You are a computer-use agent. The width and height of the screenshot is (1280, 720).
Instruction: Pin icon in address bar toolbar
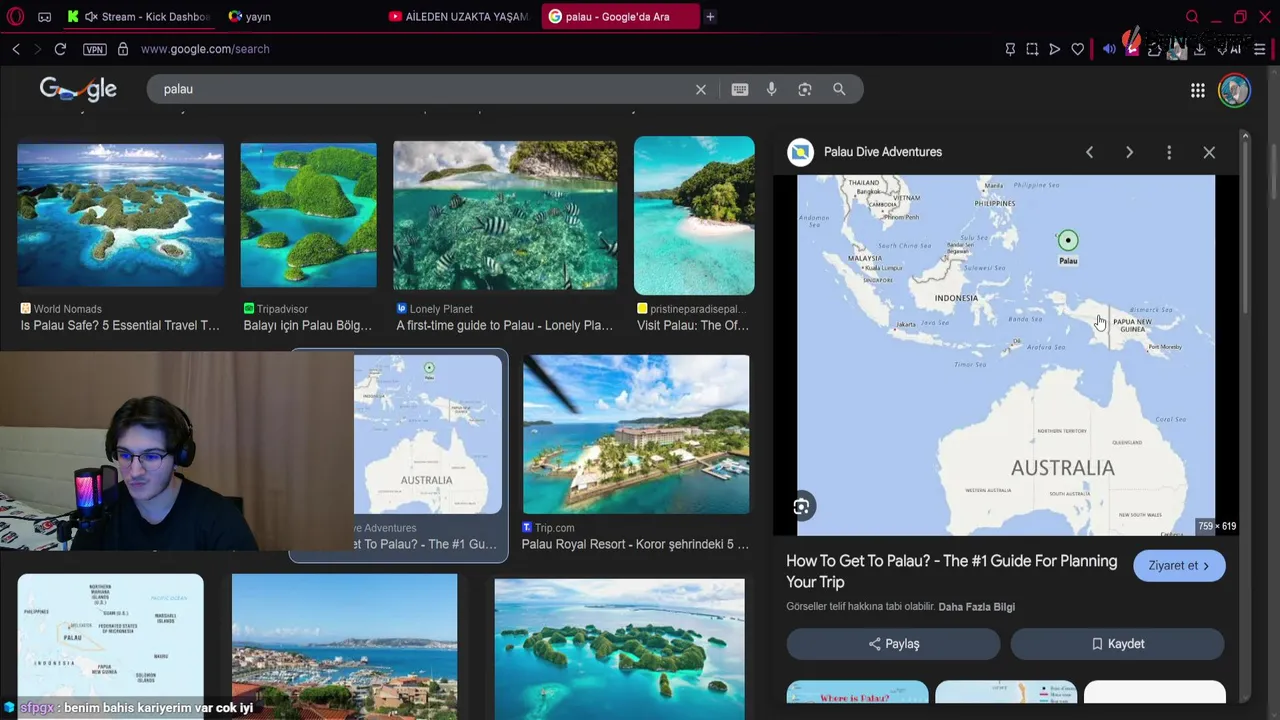tap(1010, 49)
